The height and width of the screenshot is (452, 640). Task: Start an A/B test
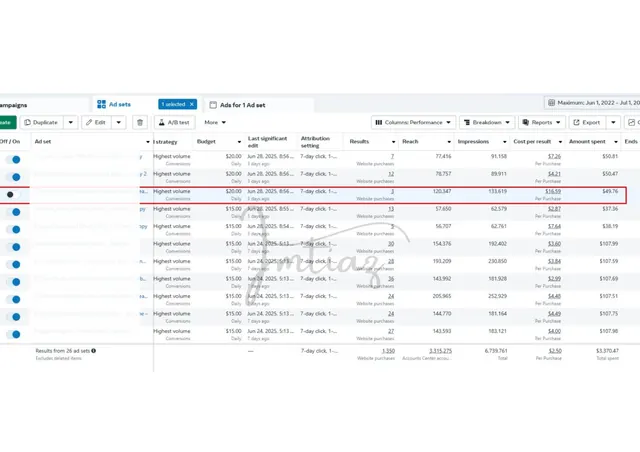174,122
